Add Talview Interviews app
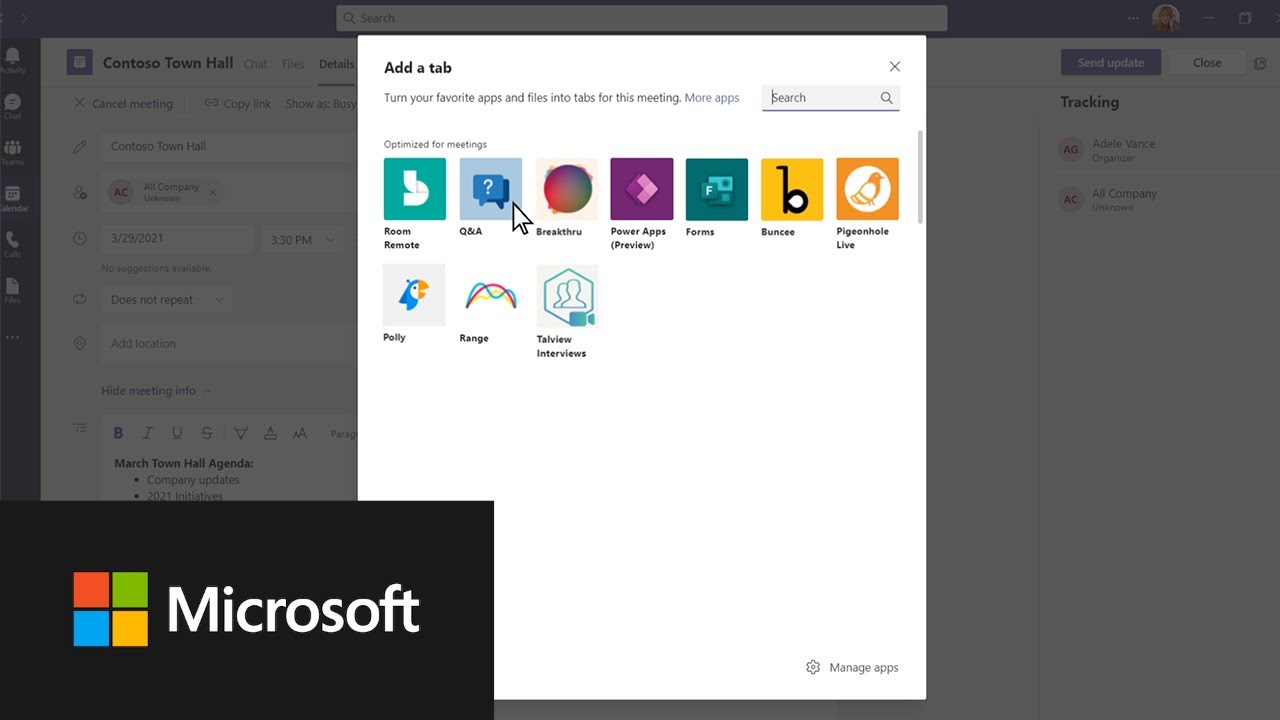The width and height of the screenshot is (1280, 720). [x=567, y=296]
